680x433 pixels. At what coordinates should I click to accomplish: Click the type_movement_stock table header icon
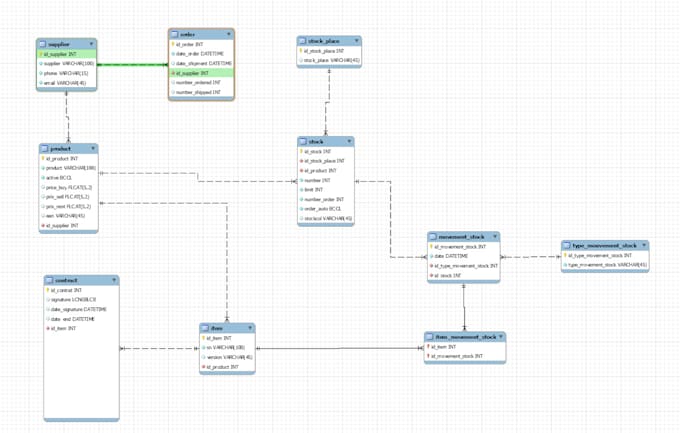pyautogui.click(x=567, y=246)
